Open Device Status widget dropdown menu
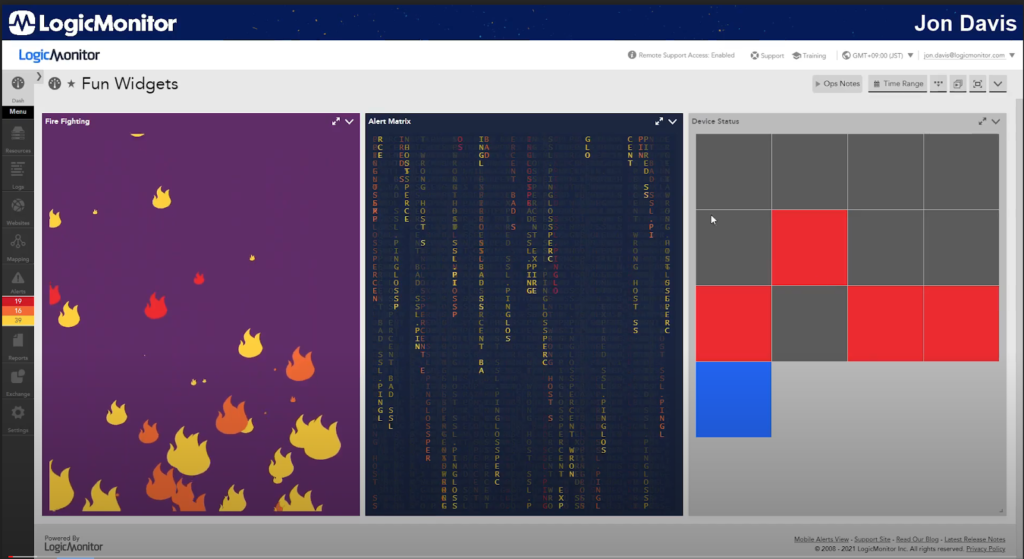The height and width of the screenshot is (559, 1024). 996,121
